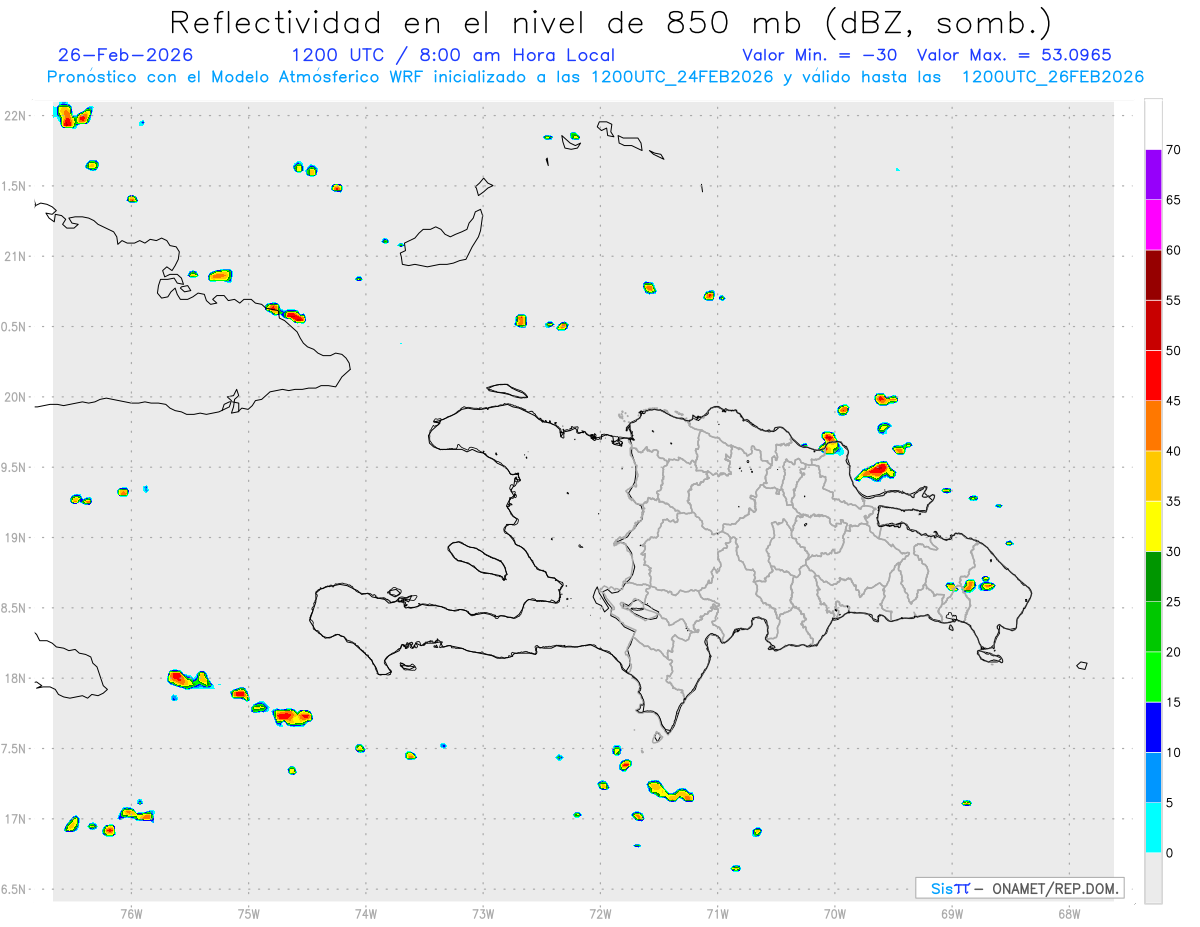The width and height of the screenshot is (1200, 927).
Task: Click the '19N' latitude label
Action: 15,538
